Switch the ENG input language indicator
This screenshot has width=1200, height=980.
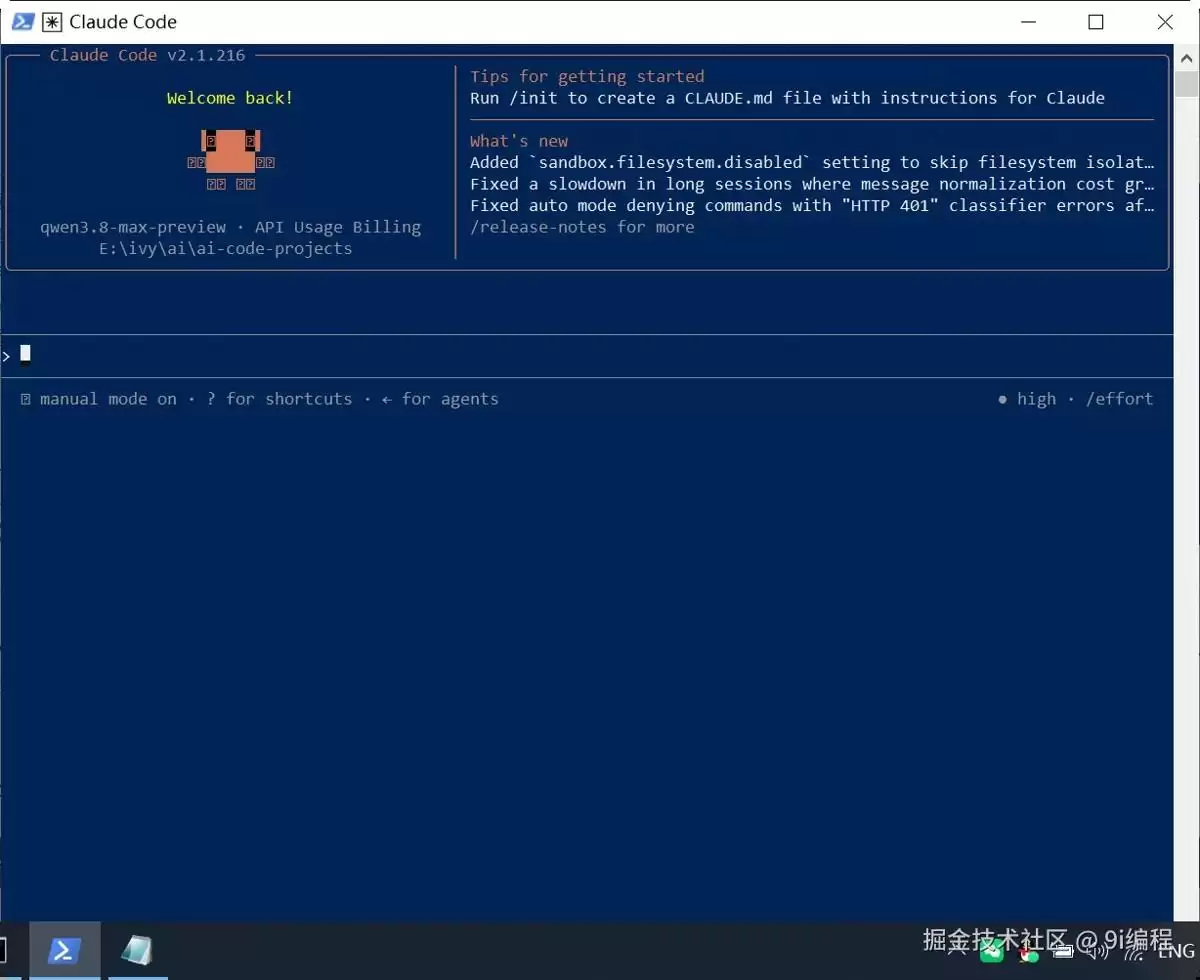click(x=1175, y=952)
